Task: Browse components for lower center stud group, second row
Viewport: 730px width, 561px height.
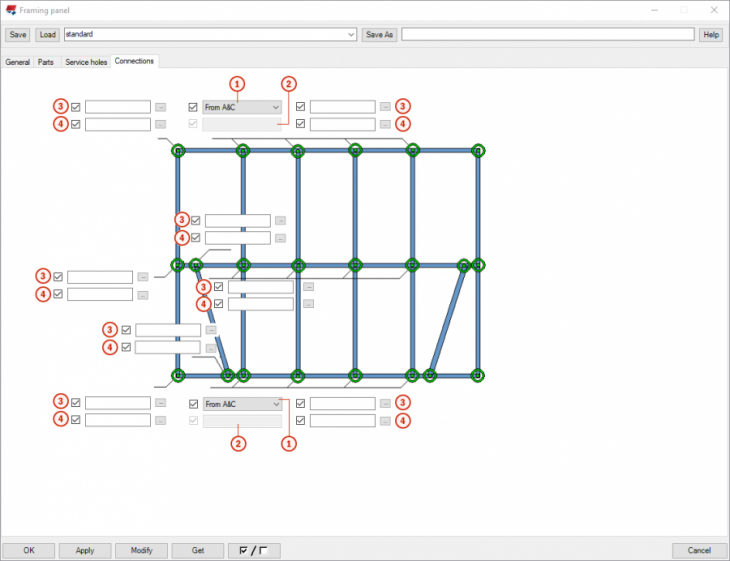Action: [309, 304]
